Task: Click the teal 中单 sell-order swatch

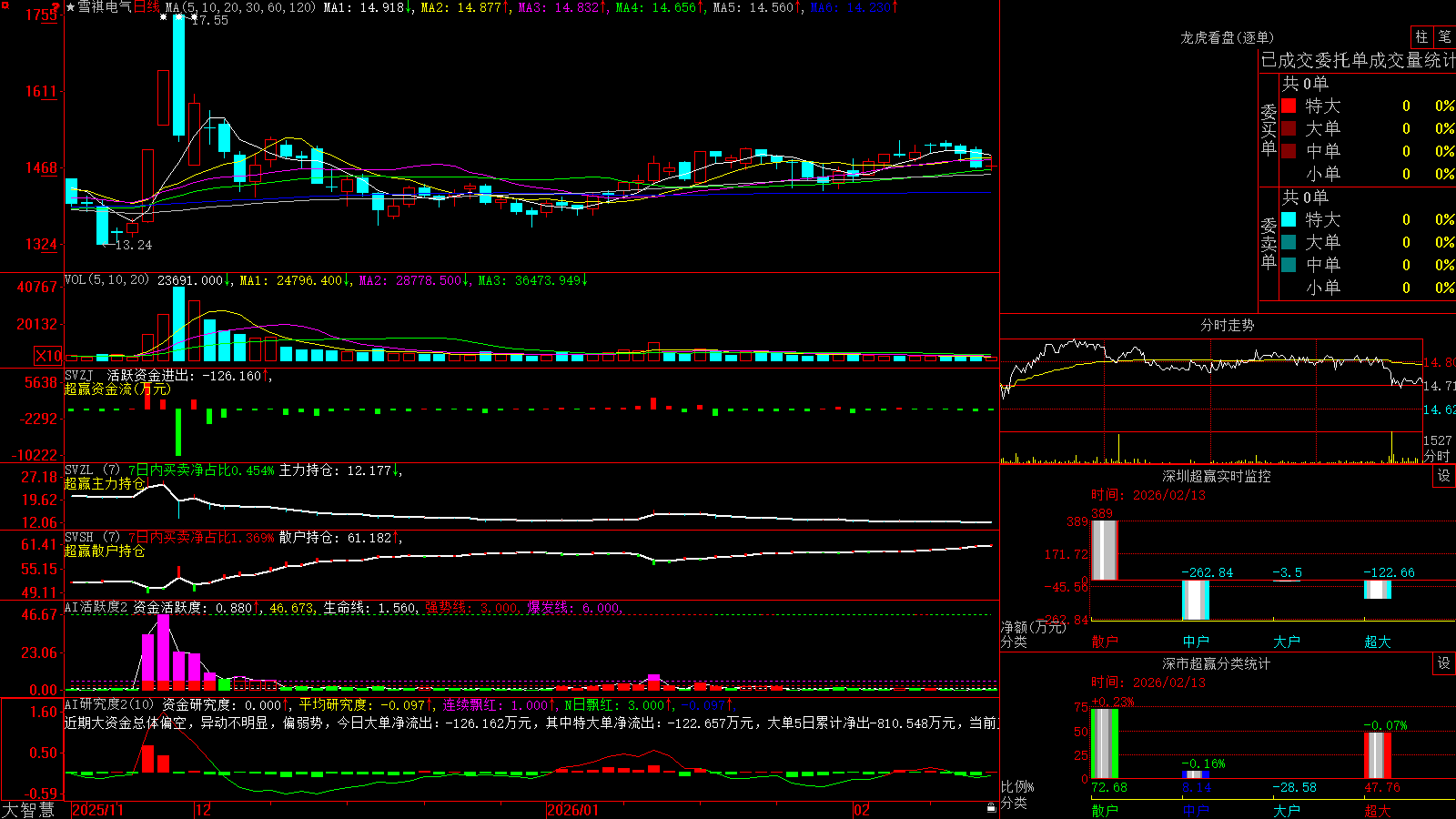Action: click(1289, 265)
